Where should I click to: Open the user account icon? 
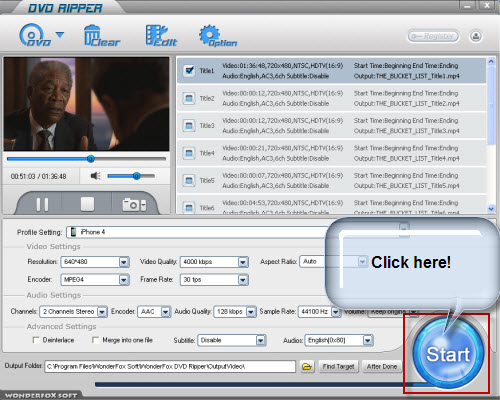476,36
